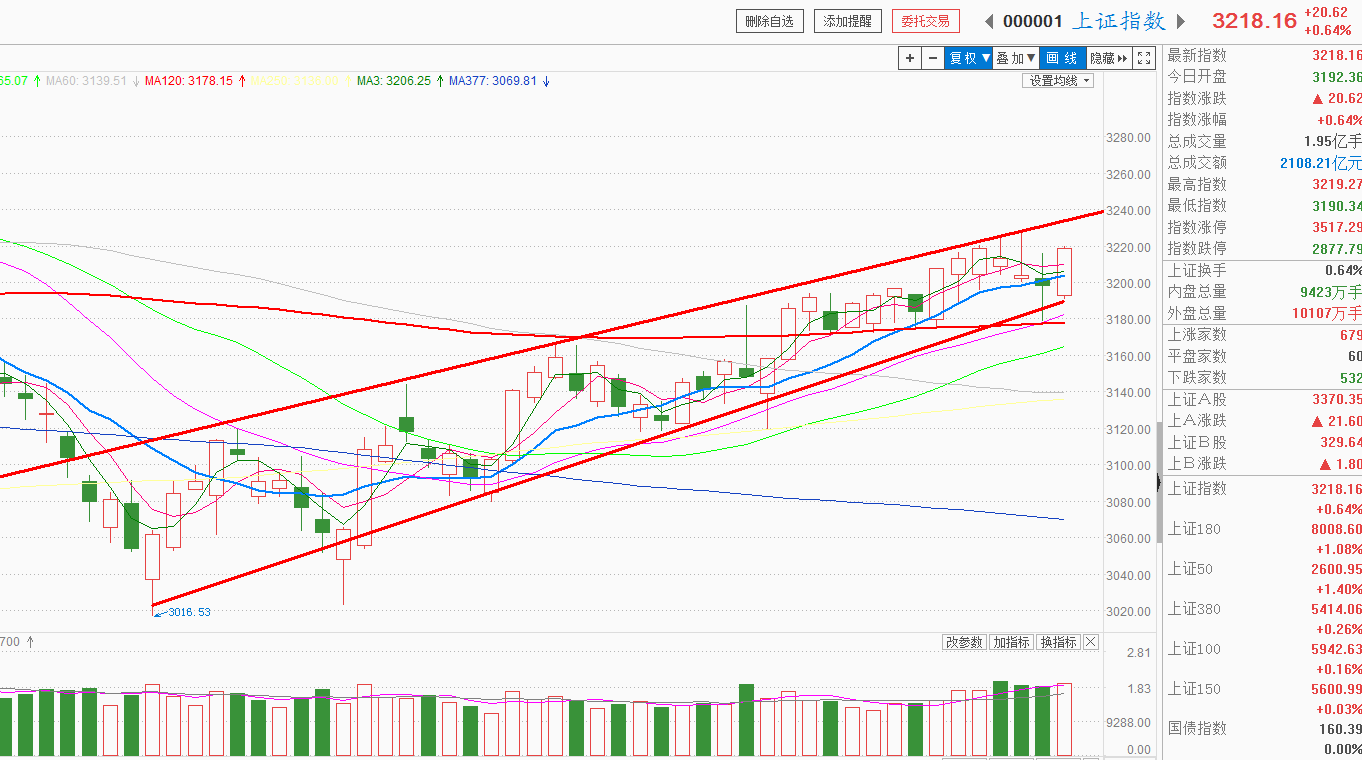Click 上证A股 row label
The image size is (1362, 760).
click(1197, 399)
